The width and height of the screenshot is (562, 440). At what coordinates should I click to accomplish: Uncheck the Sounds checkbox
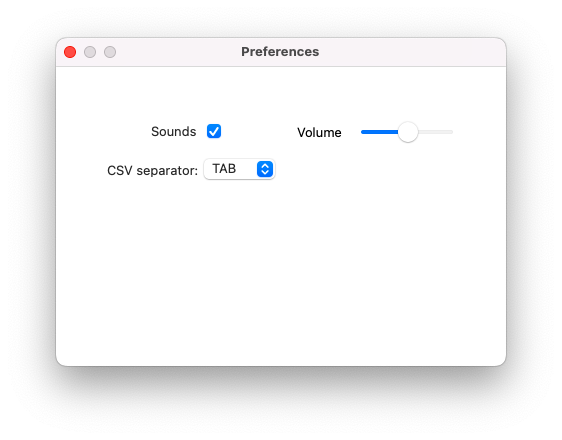[x=214, y=131]
